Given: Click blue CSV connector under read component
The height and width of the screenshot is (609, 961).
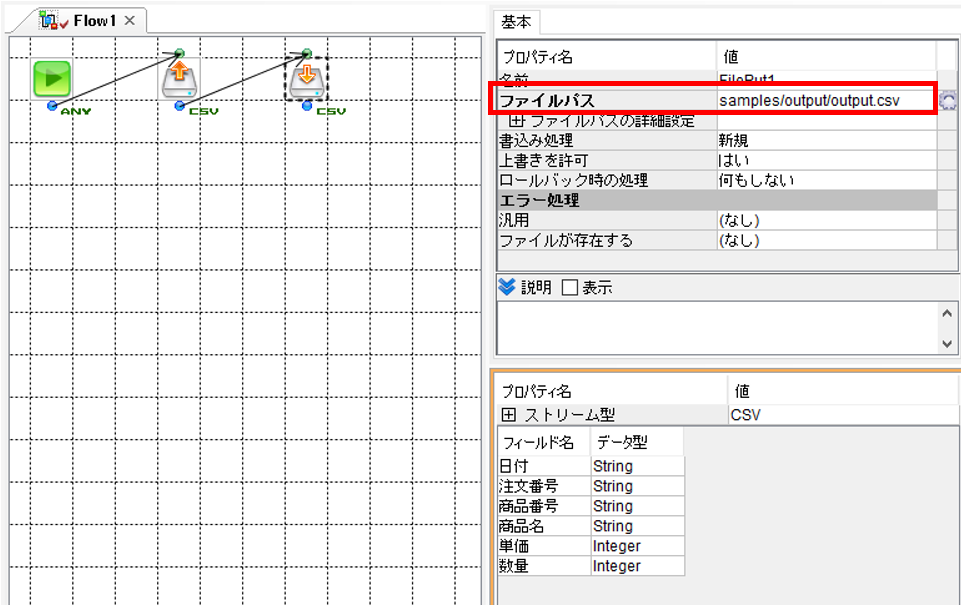Looking at the screenshot, I should (180, 106).
